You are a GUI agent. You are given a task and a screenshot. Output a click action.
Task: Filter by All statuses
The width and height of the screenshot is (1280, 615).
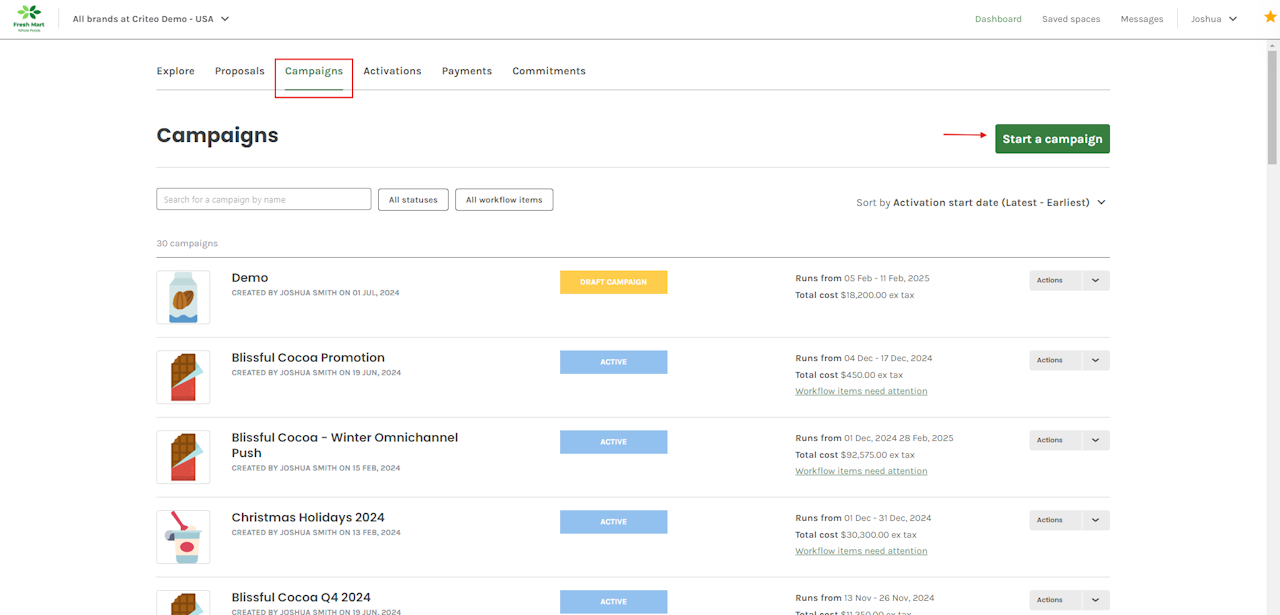coord(413,200)
